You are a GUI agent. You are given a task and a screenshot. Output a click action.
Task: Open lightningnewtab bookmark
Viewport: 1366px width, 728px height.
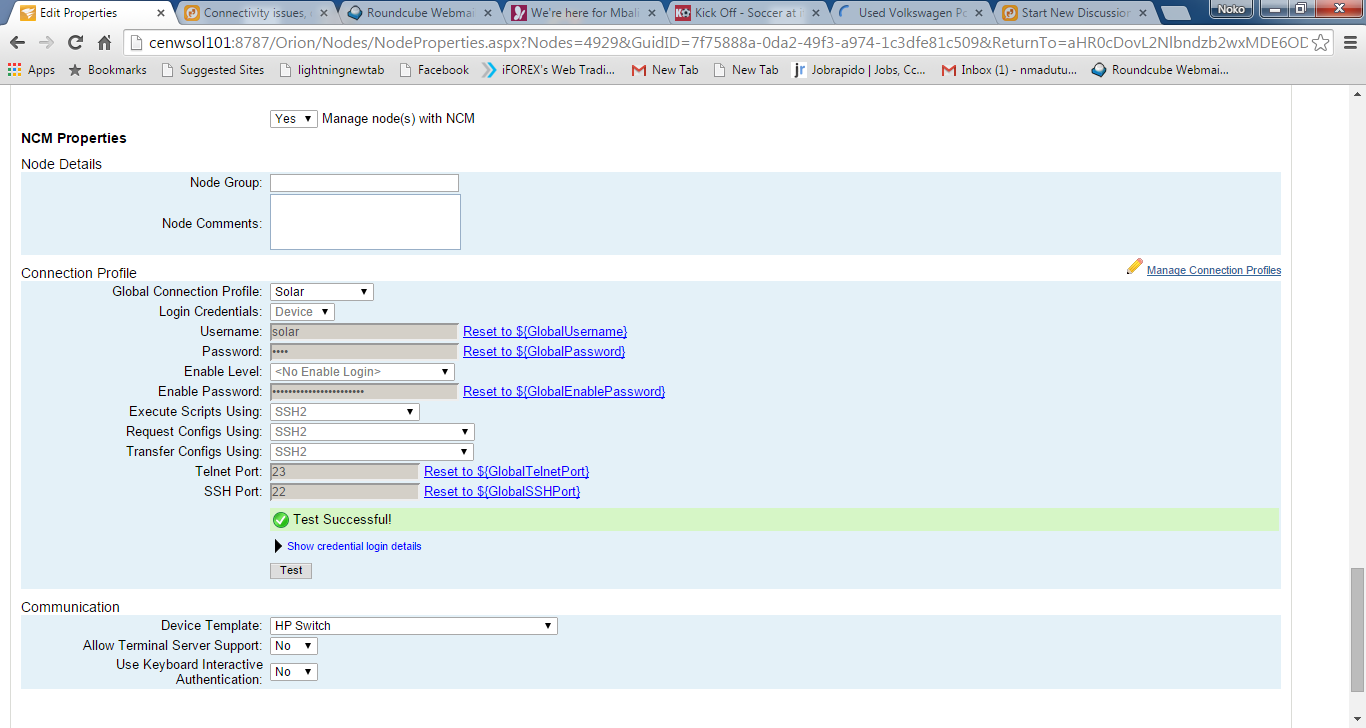pyautogui.click(x=332, y=70)
